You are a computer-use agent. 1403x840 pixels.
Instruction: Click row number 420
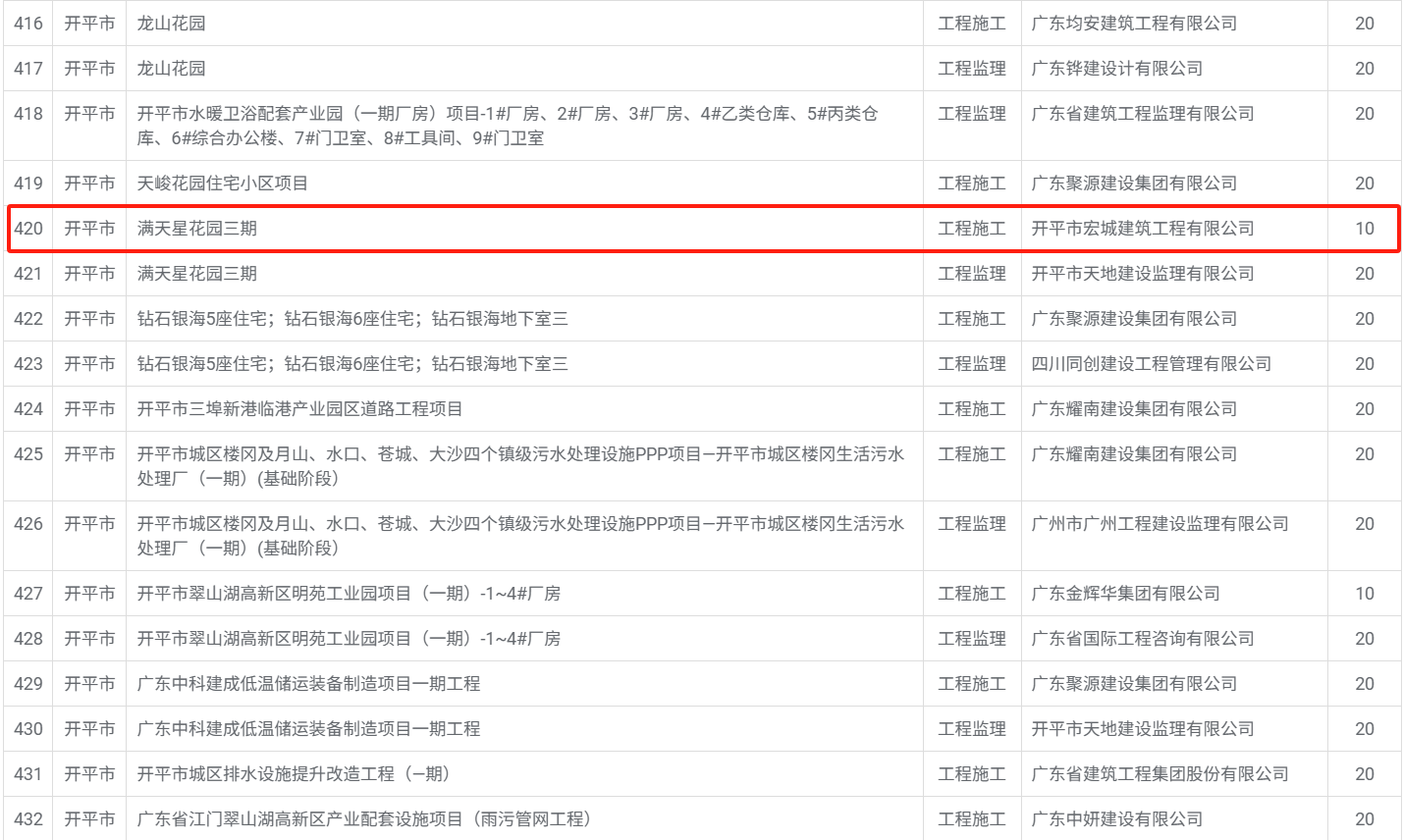click(x=28, y=229)
